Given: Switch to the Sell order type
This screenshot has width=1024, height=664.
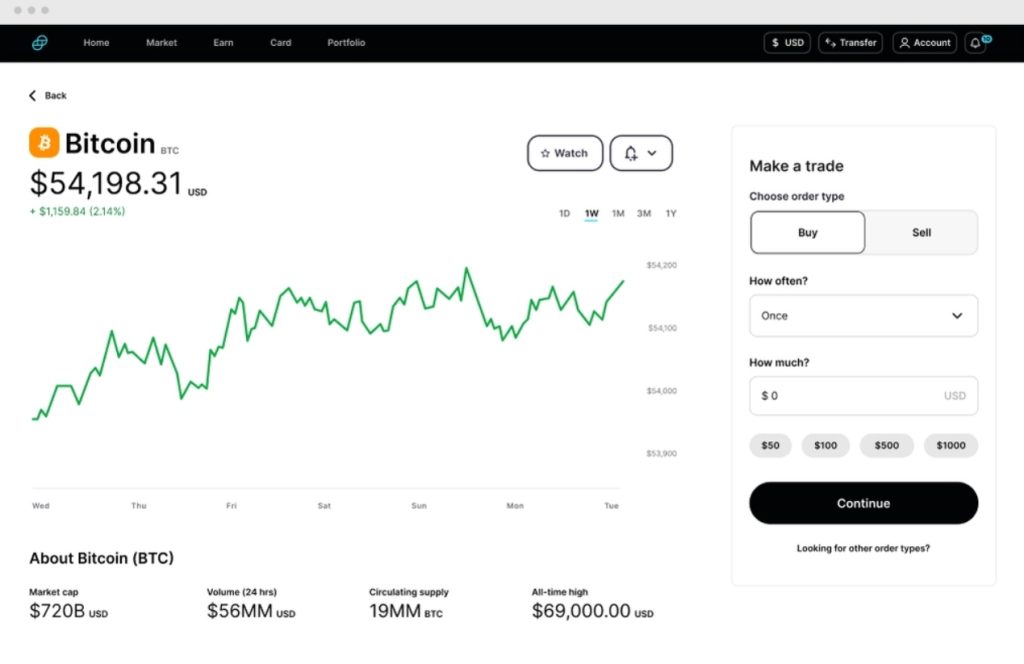Looking at the screenshot, I should coord(920,232).
